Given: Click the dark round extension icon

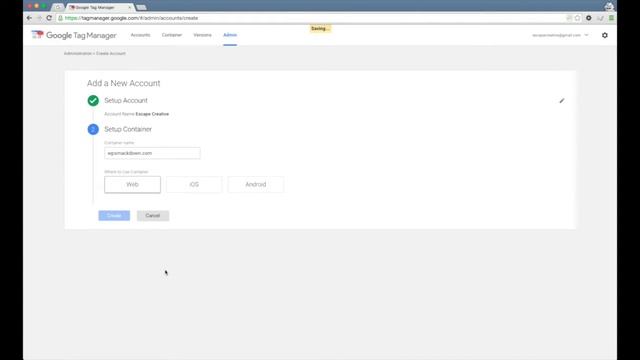Looking at the screenshot, I should click(589, 18).
